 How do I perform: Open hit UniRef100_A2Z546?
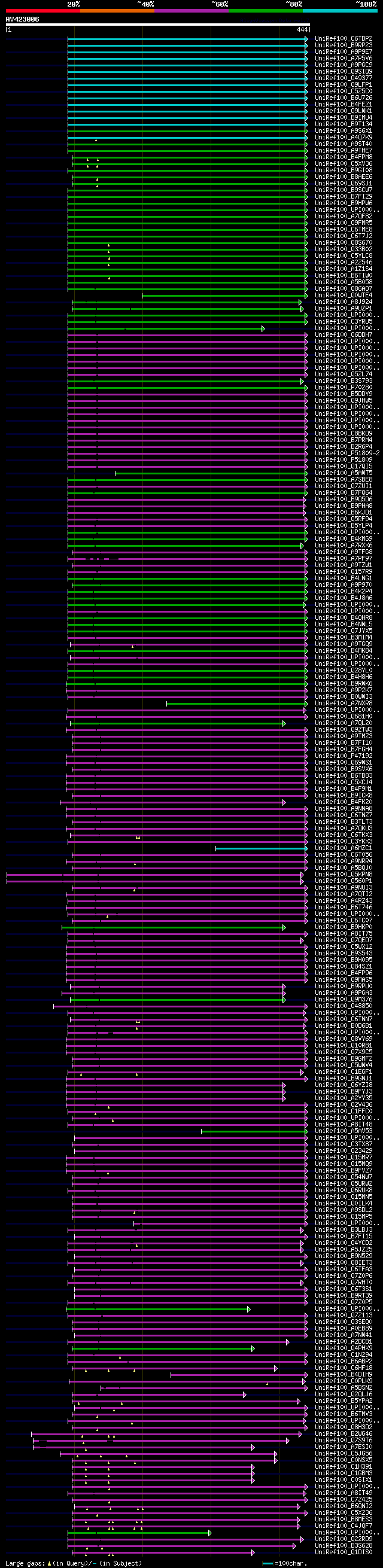(x=344, y=263)
